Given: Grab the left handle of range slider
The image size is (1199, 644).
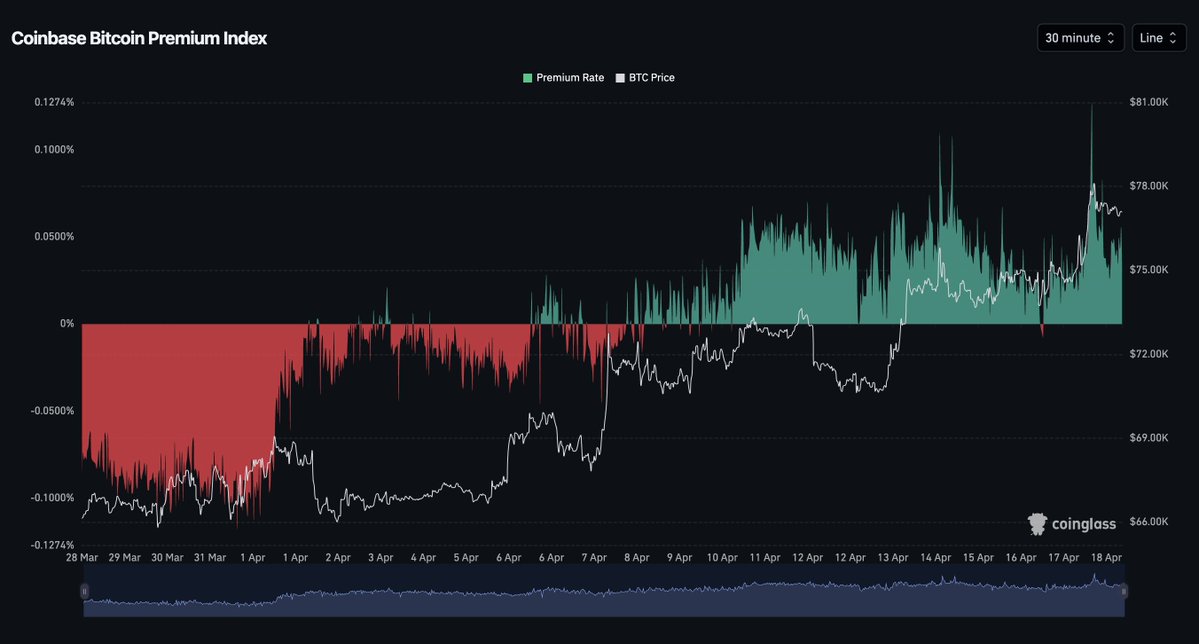Looking at the screenshot, I should 84,591.
